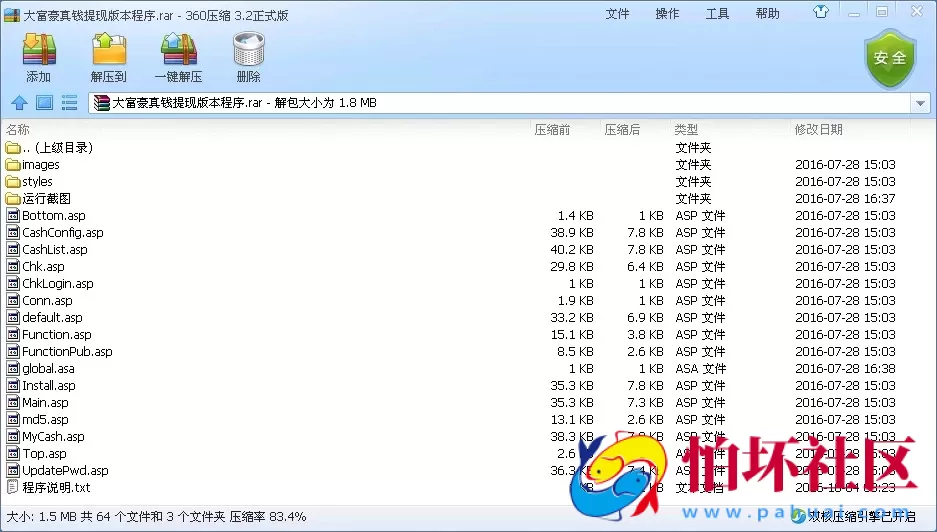The width and height of the screenshot is (937, 532).
Task: Expand the address bar path dropdown
Action: pyautogui.click(x=920, y=103)
